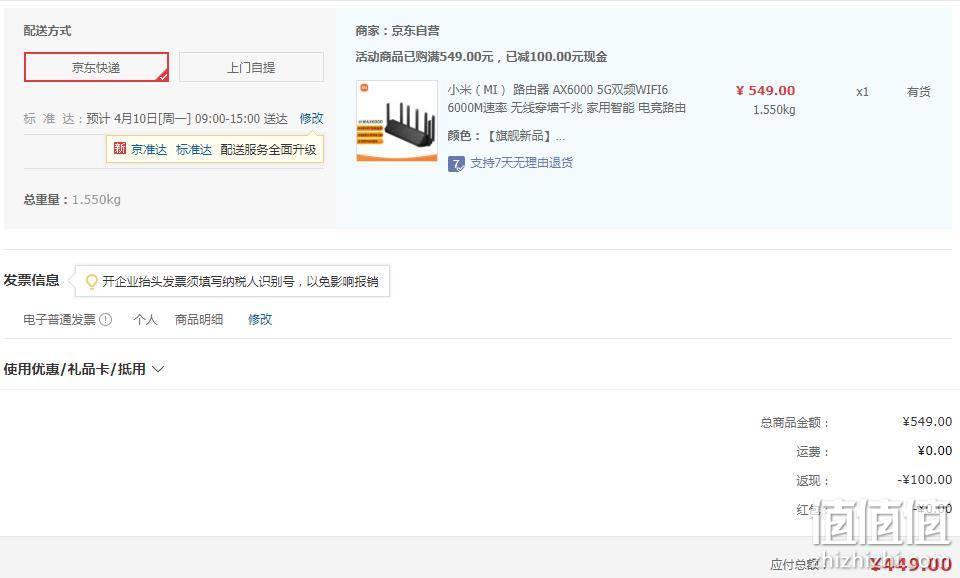960x578 pixels.
Task: Click the 7-day return badge icon
Action: tap(456, 163)
